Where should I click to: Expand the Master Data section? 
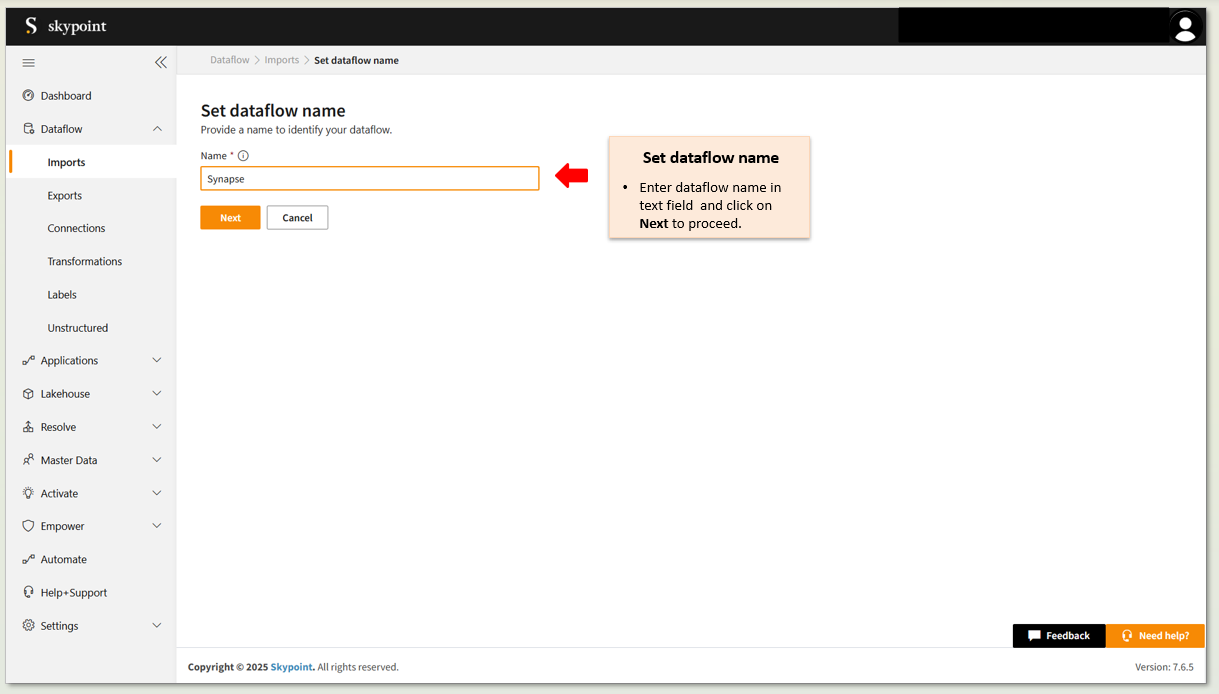tap(157, 460)
